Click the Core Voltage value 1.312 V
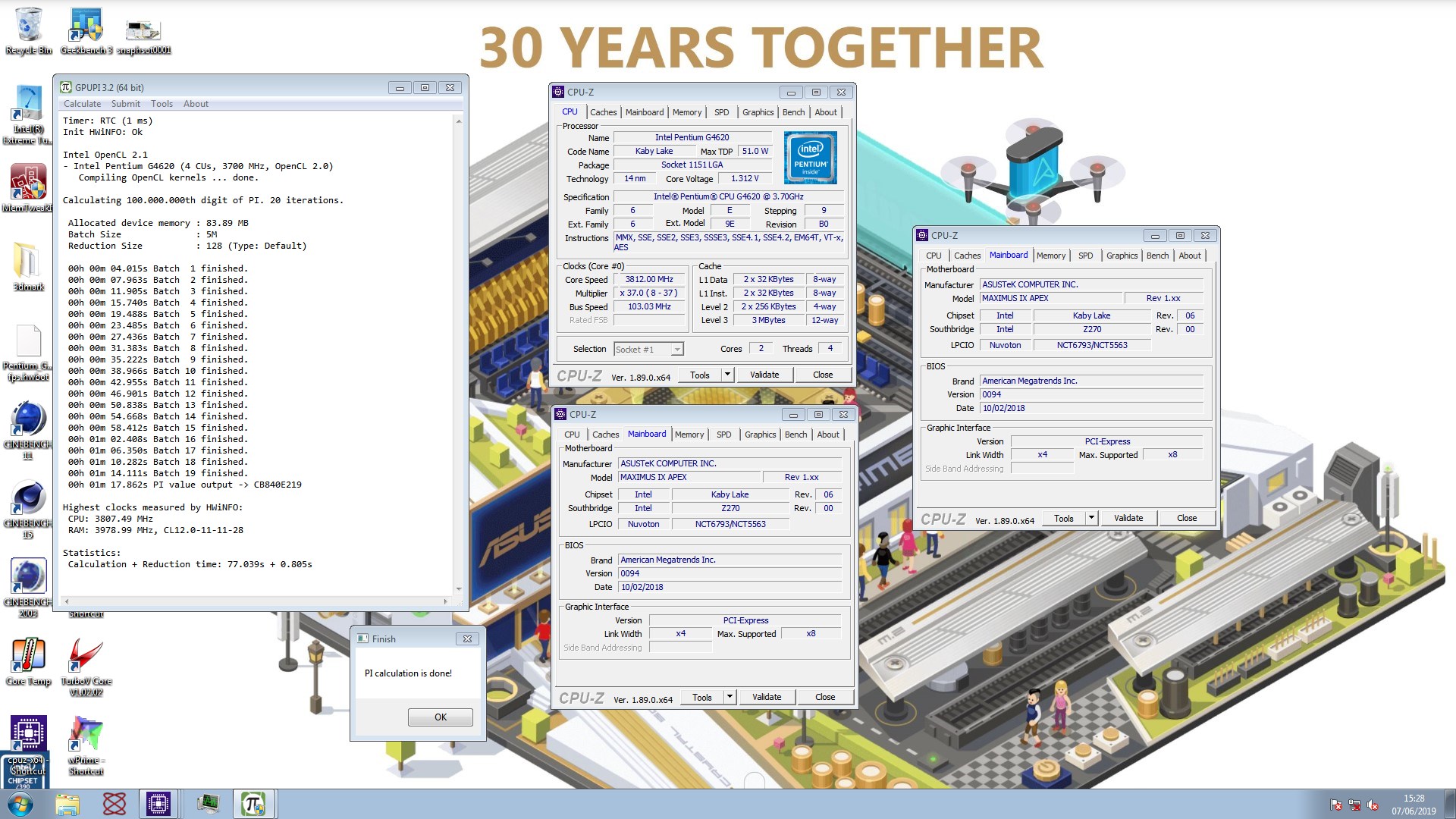This screenshot has height=819, width=1456. coord(745,178)
